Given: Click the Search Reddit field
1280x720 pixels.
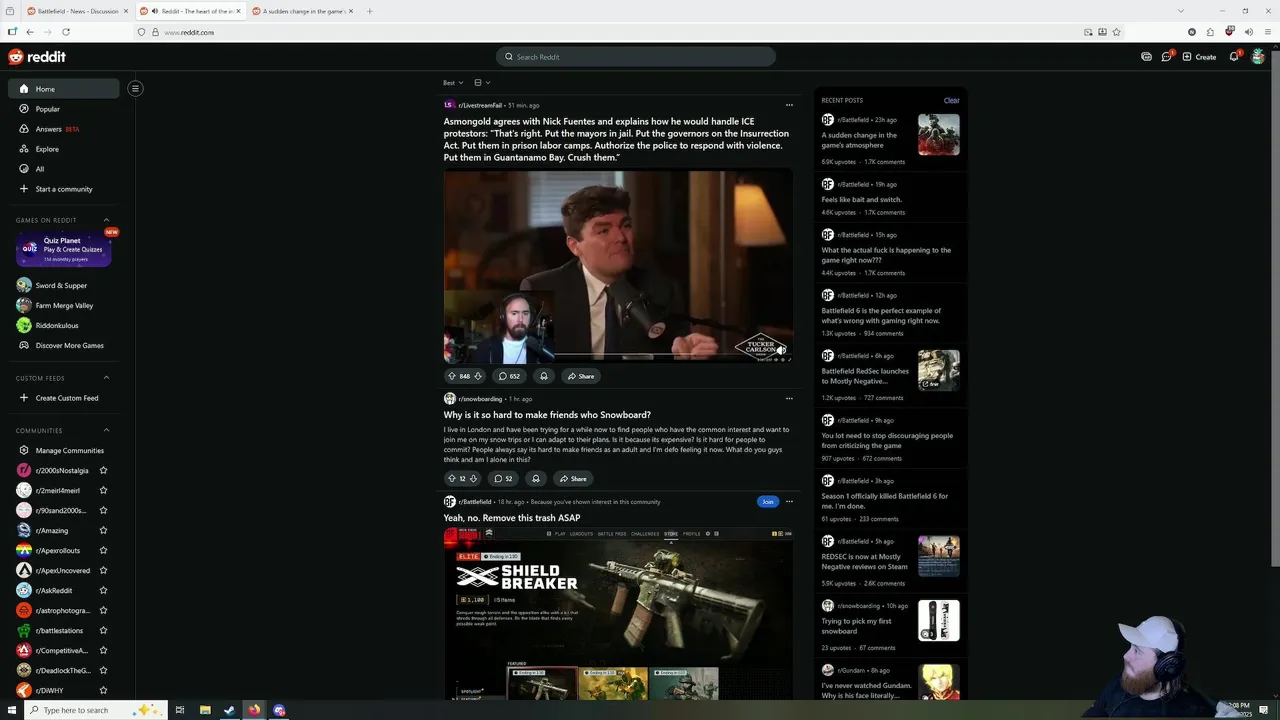Looking at the screenshot, I should pyautogui.click(x=636, y=57).
